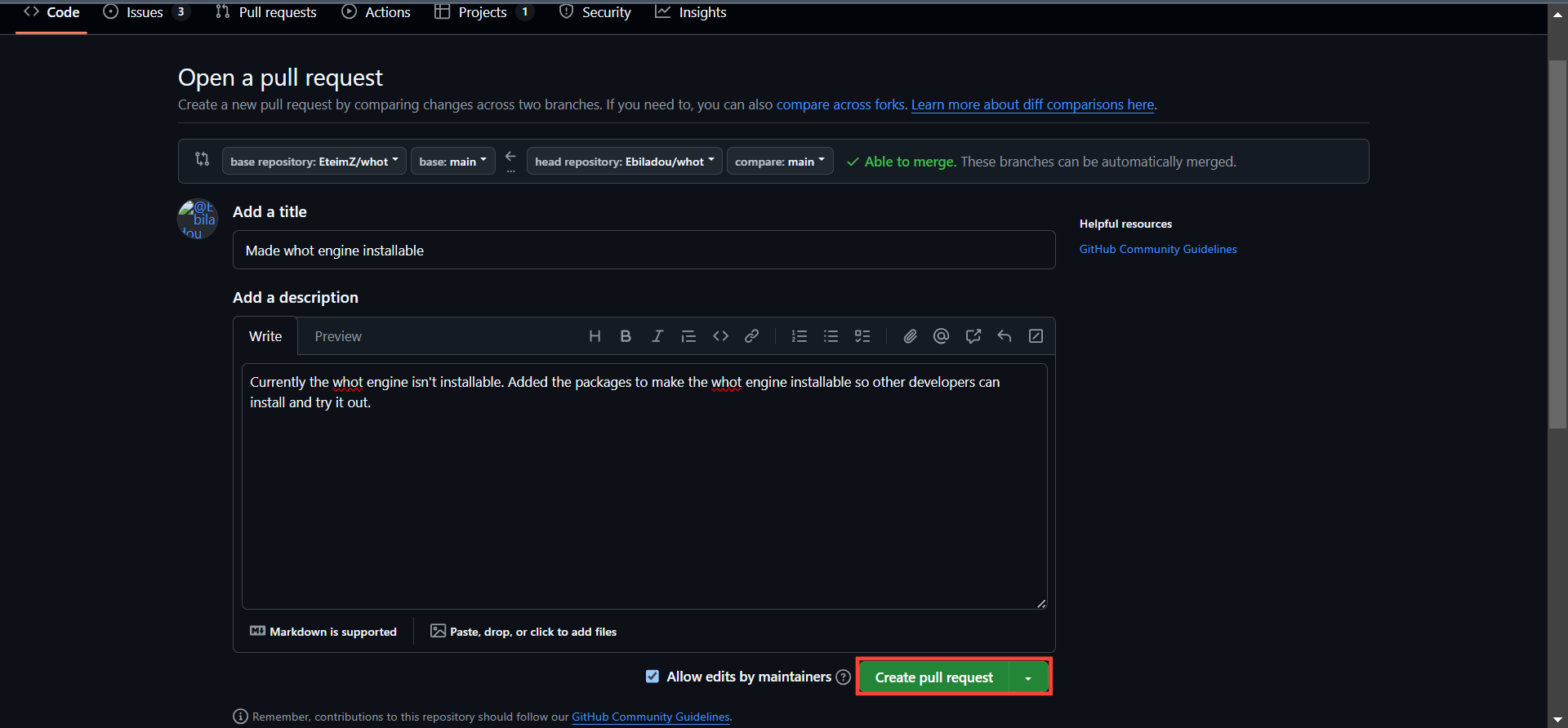Apply bold formatting in description editor
1568x728 pixels.
click(626, 336)
